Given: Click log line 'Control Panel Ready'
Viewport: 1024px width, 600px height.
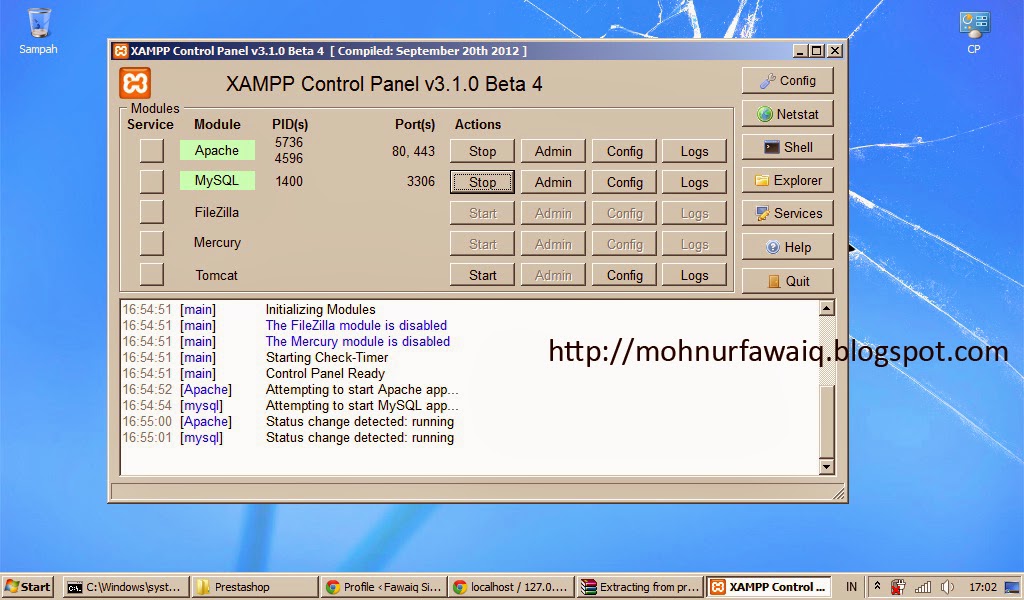Looking at the screenshot, I should click(325, 373).
